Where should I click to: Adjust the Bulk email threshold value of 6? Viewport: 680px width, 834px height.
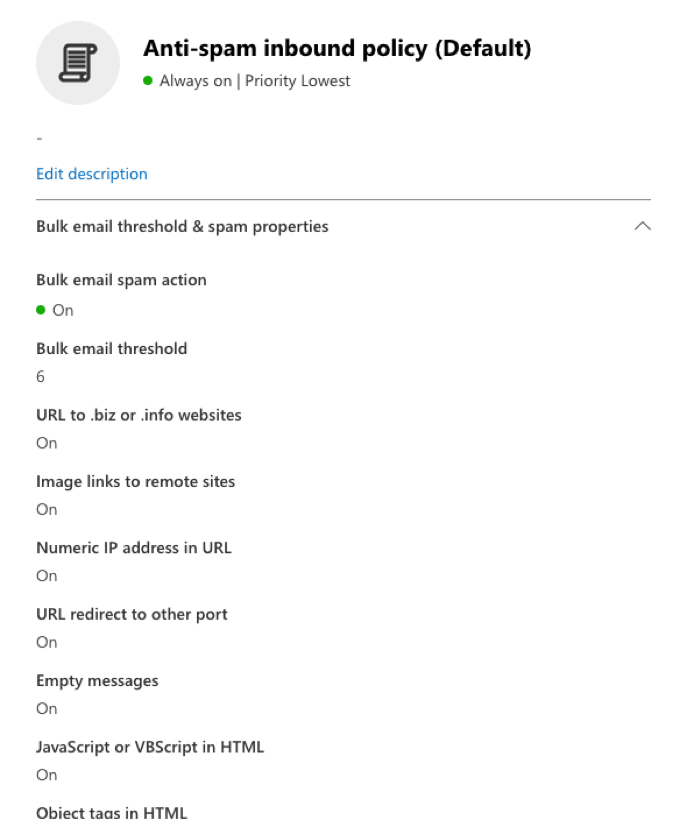(x=40, y=376)
